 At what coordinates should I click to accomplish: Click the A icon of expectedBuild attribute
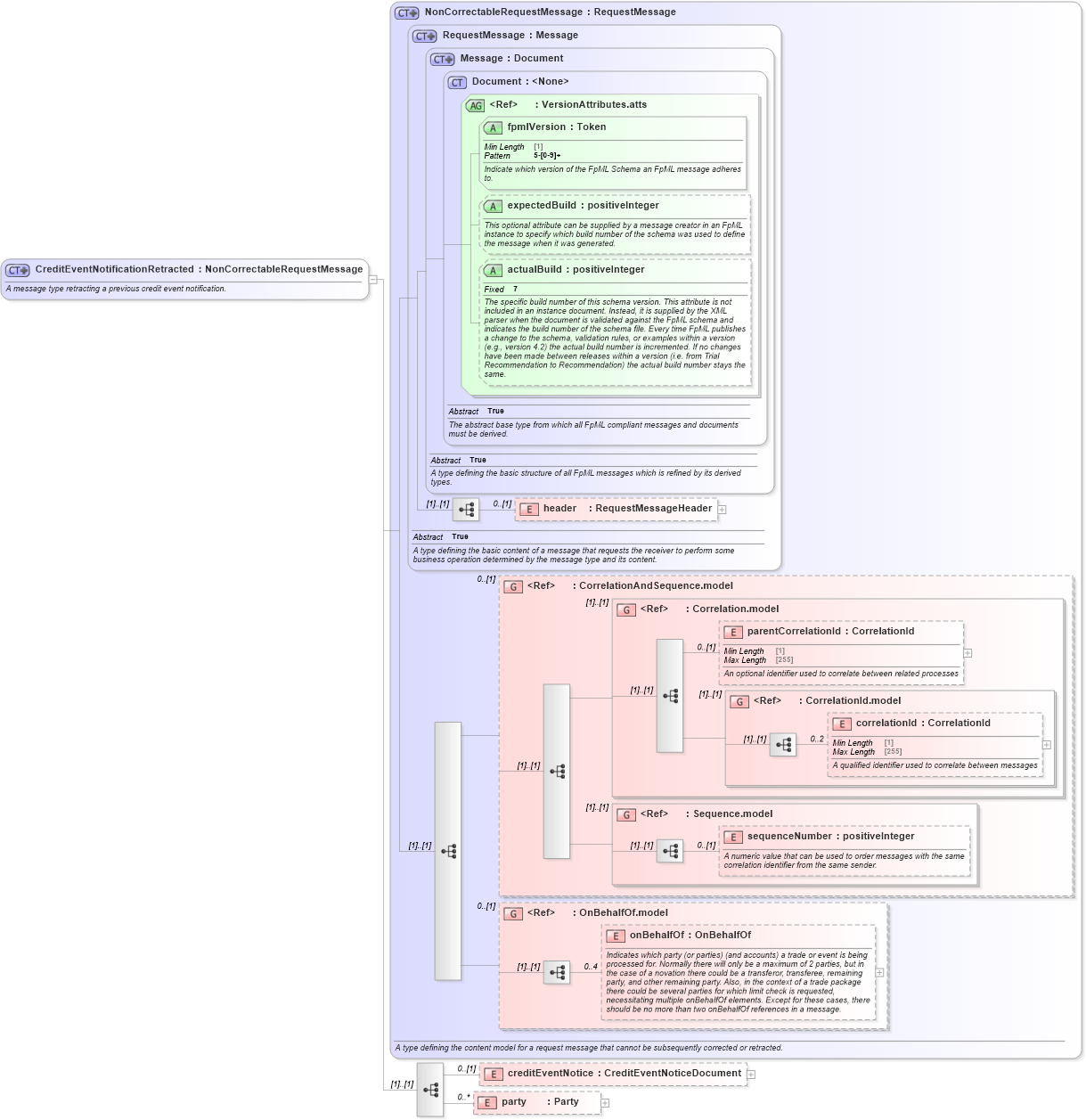point(493,205)
